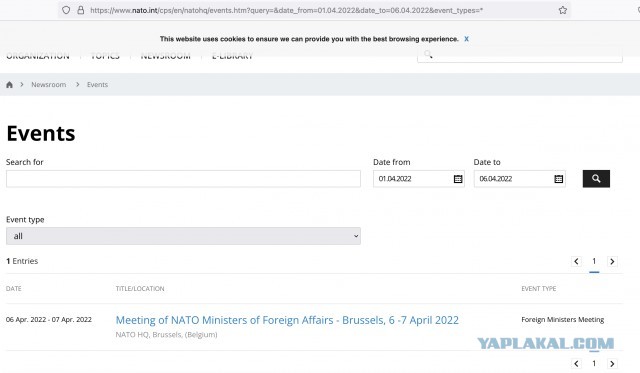Go to next page in top pagination
The width and height of the screenshot is (640, 373).
612,261
